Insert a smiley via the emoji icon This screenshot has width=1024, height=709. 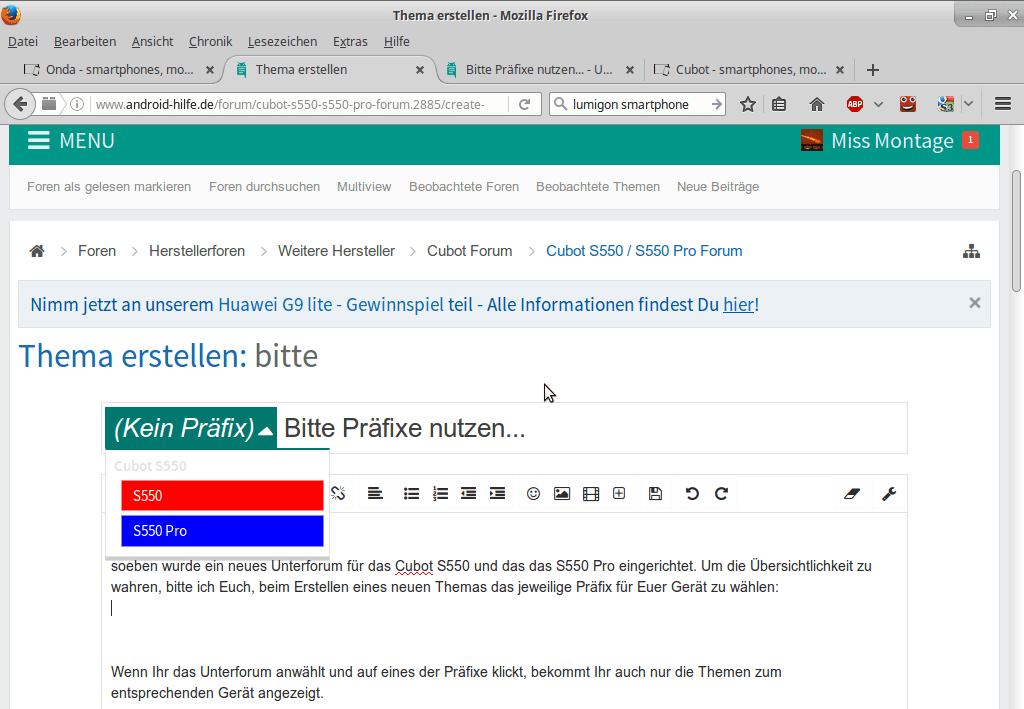pos(533,493)
